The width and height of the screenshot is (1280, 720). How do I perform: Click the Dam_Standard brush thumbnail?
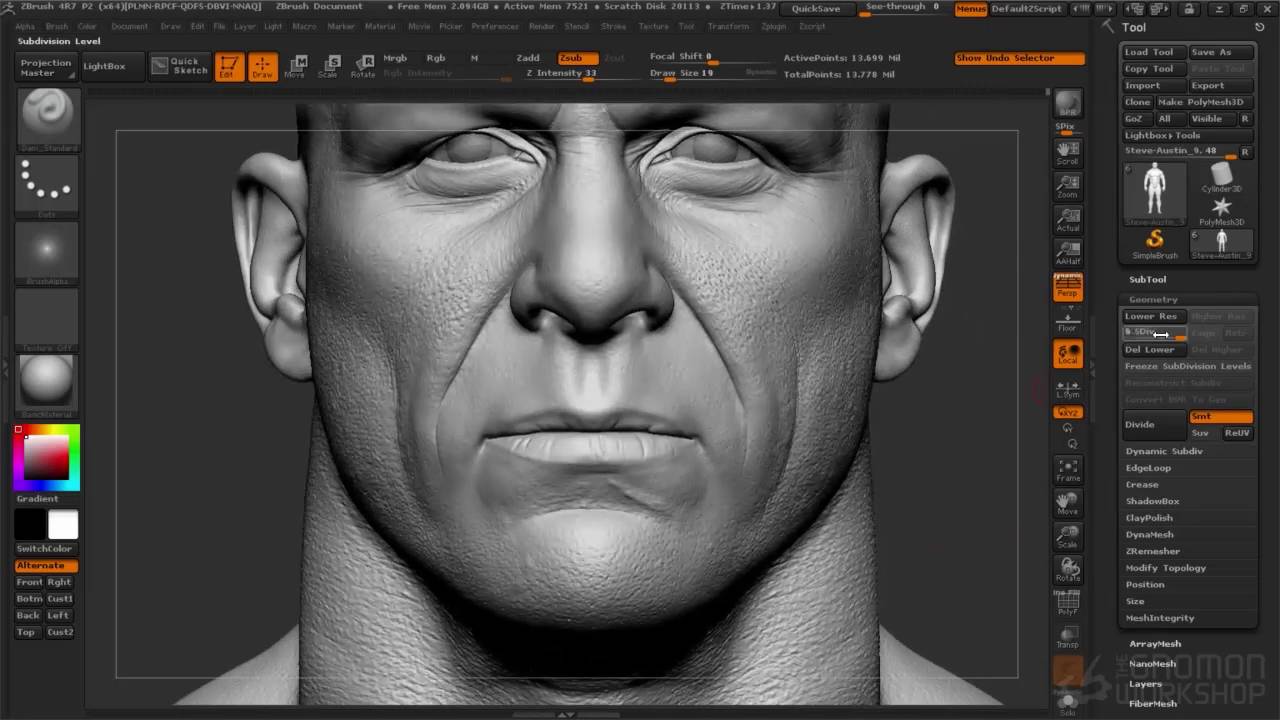[47, 121]
